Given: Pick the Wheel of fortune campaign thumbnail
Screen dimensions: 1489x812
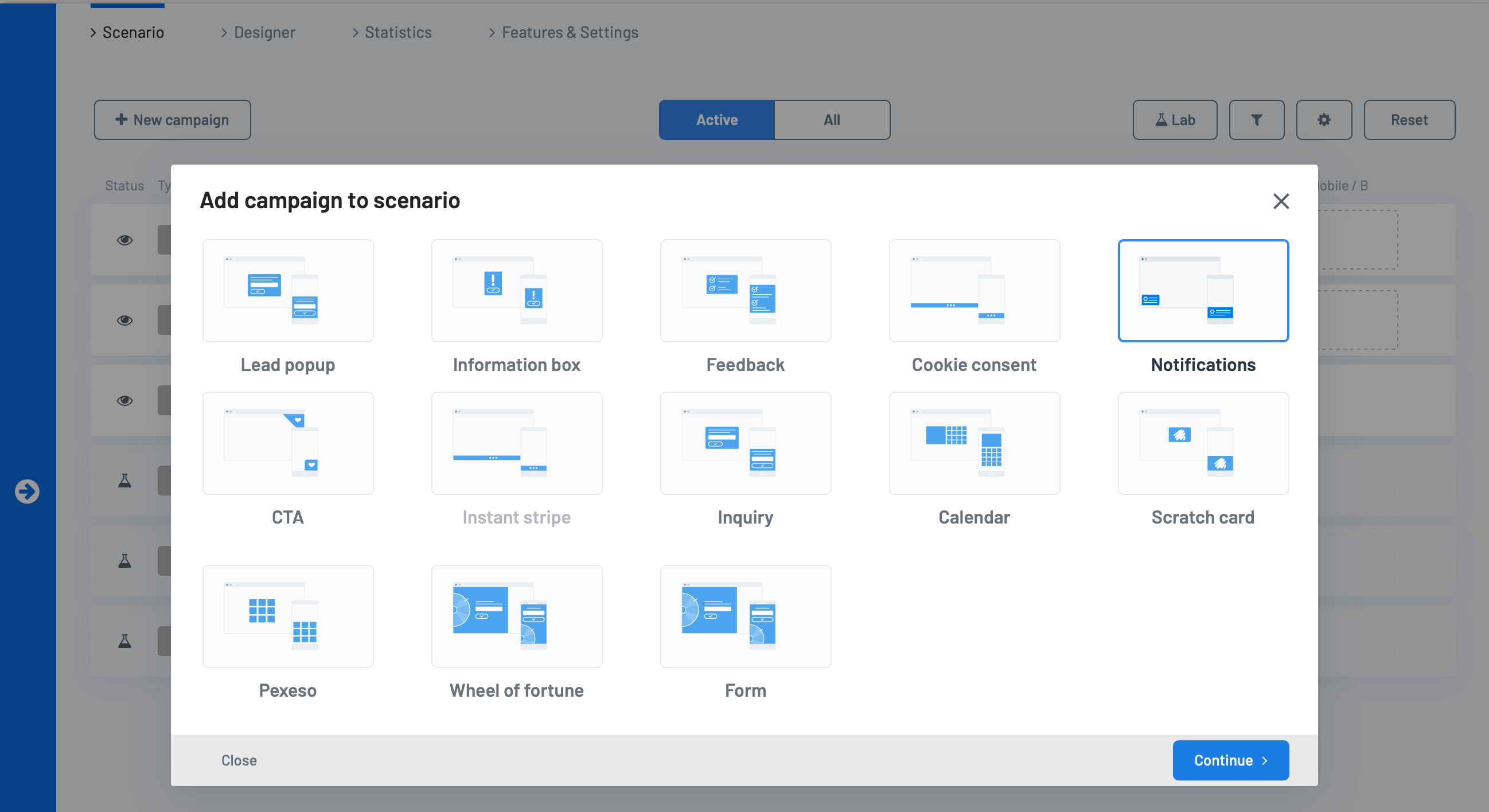Looking at the screenshot, I should click(517, 616).
